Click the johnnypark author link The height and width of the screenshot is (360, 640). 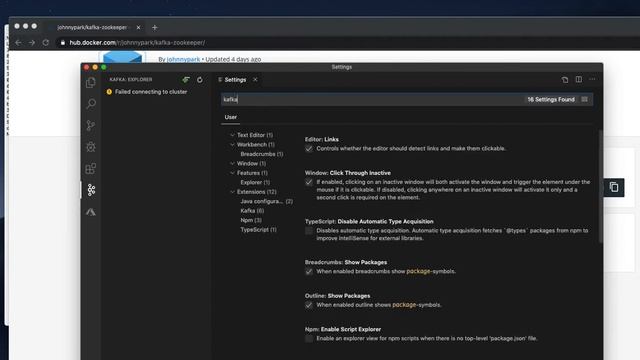[x=183, y=59]
